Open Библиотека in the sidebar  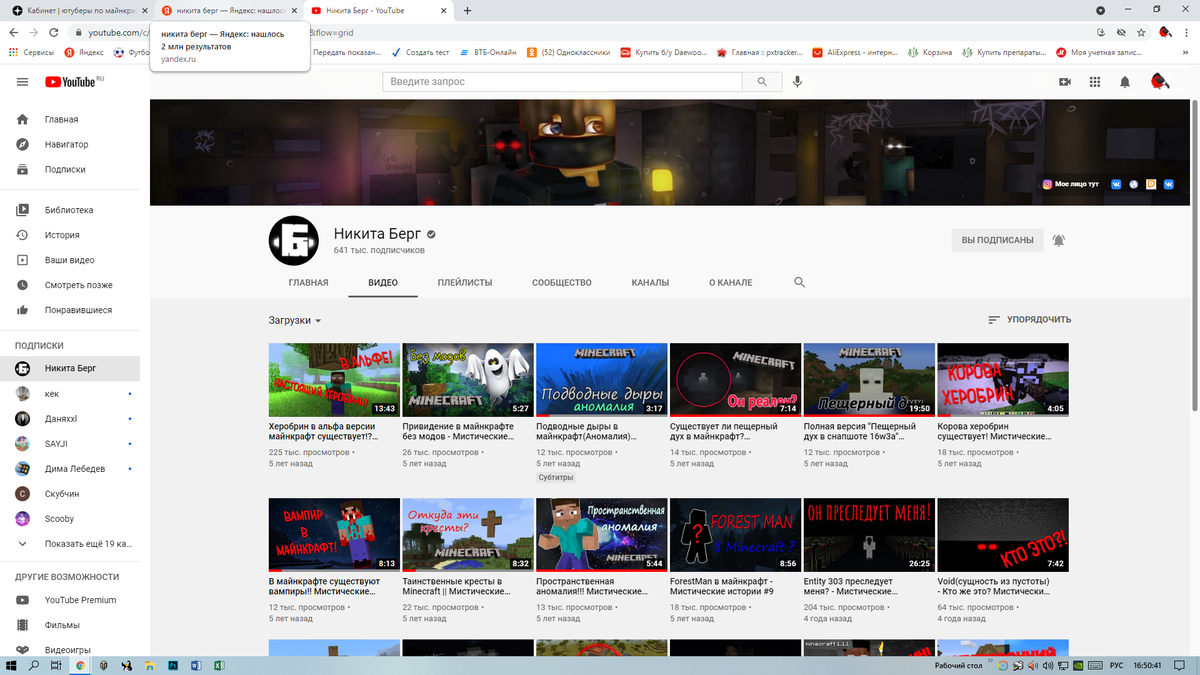70,210
